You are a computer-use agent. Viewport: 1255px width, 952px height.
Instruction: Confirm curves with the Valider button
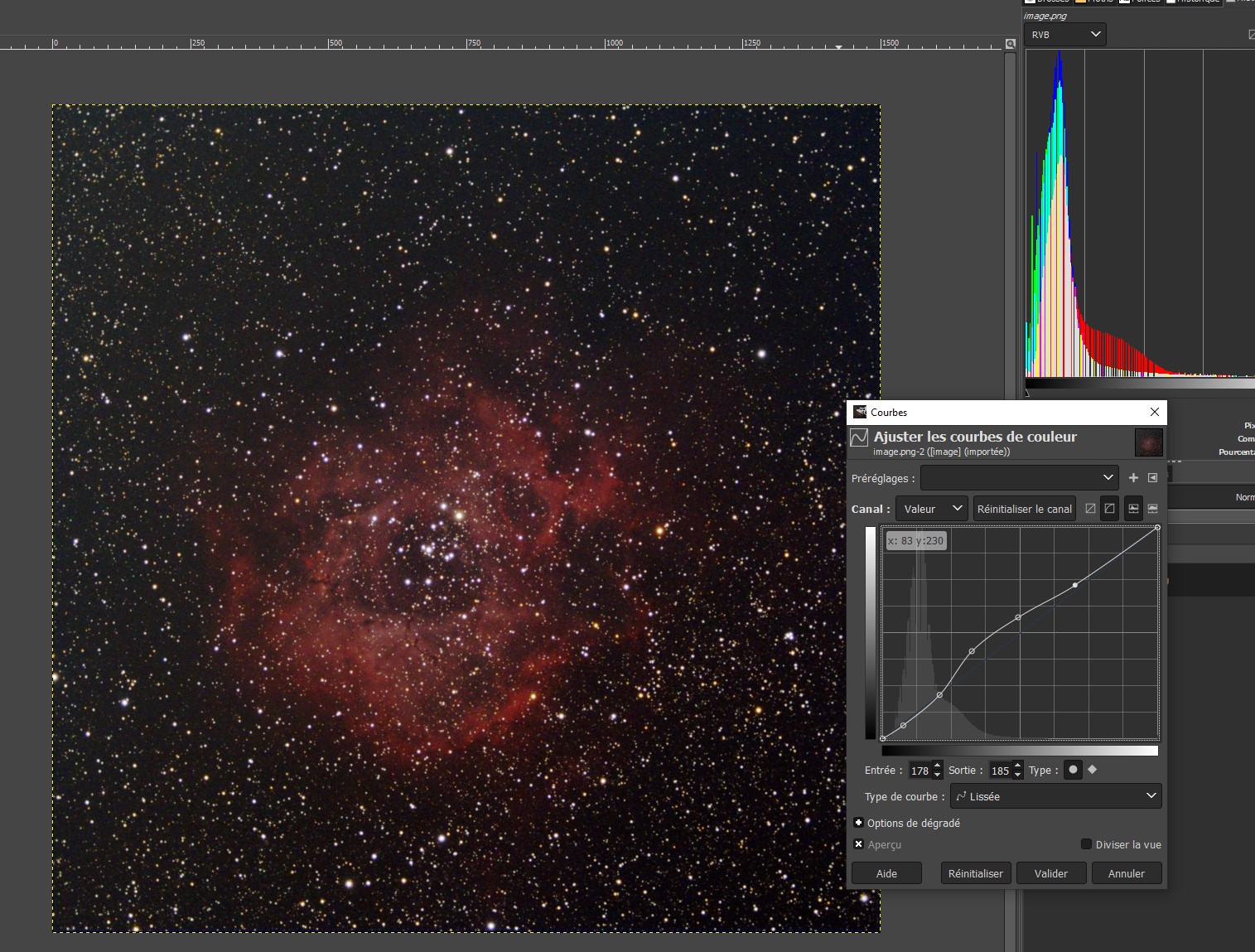(x=1050, y=873)
